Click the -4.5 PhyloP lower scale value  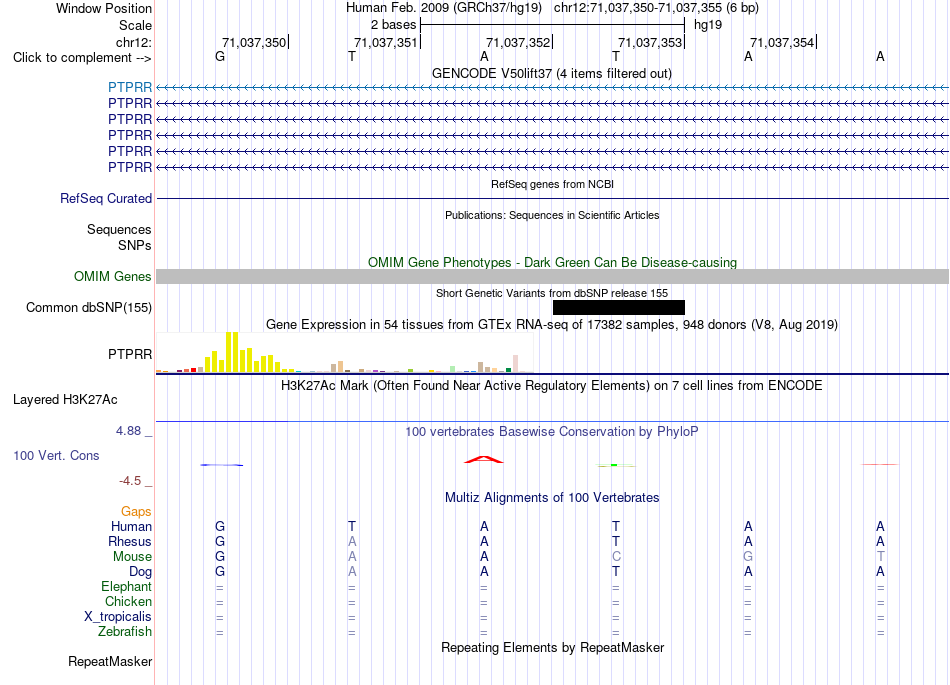point(130,481)
